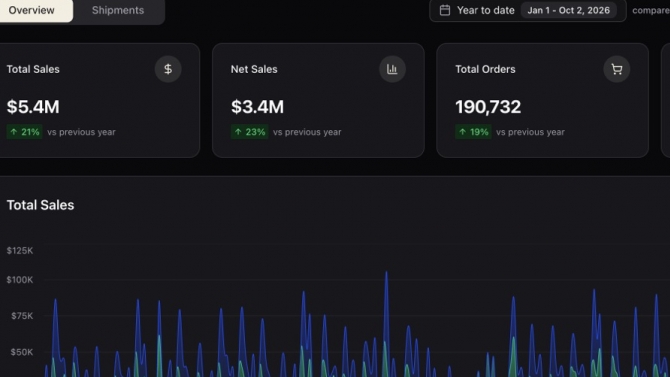Screen dimensions: 670x377
Task: Click the dollar icon on Total Sales card
Action: point(168,69)
